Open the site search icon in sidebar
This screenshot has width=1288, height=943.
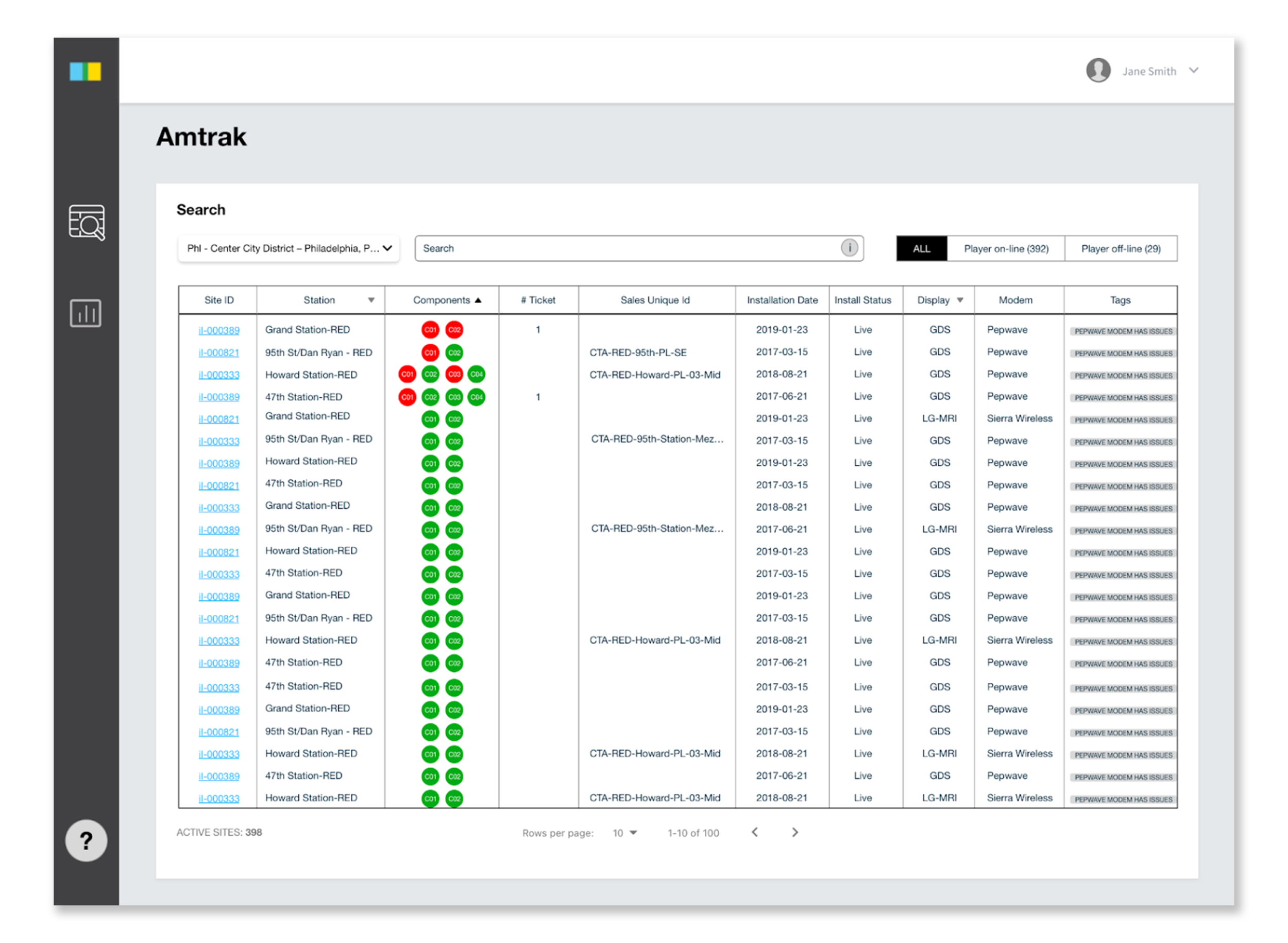(x=86, y=223)
